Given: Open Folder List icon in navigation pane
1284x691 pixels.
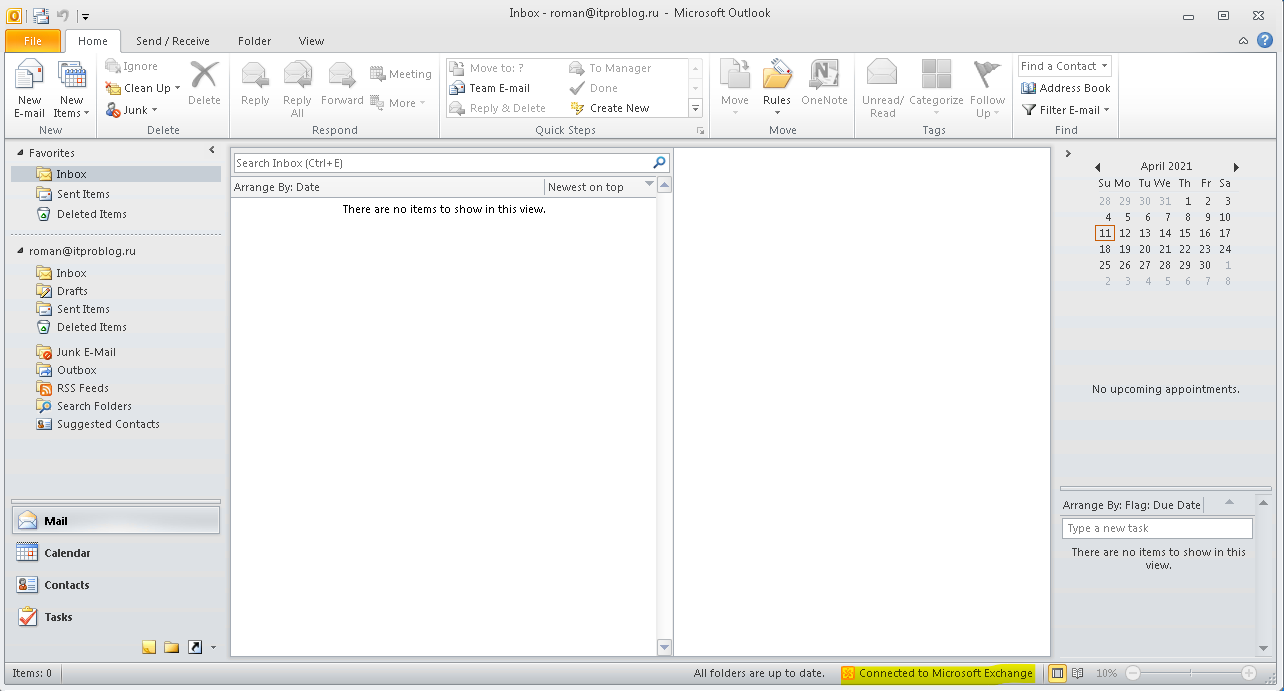Looking at the screenshot, I should 171,647.
